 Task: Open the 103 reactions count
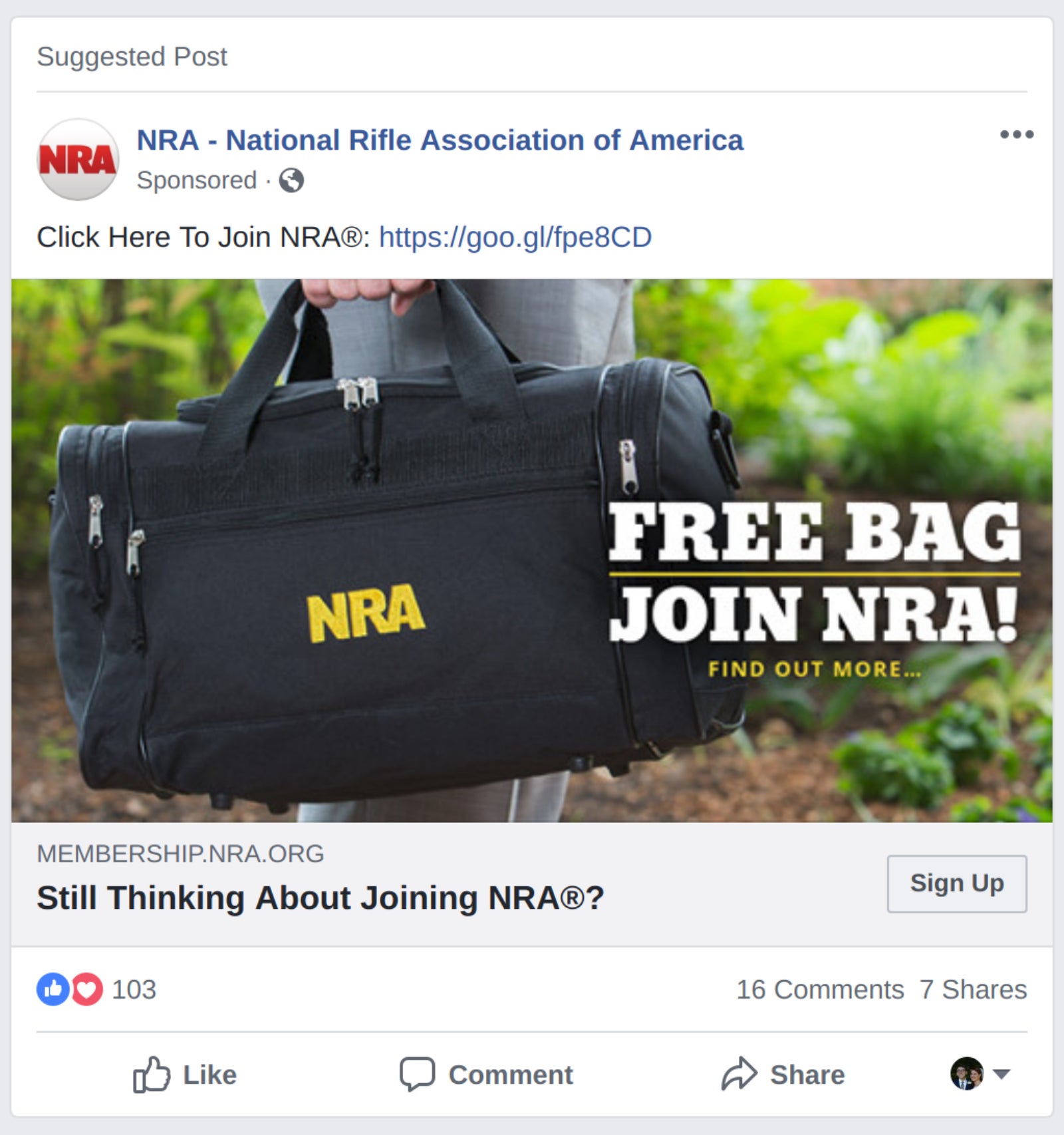134,989
